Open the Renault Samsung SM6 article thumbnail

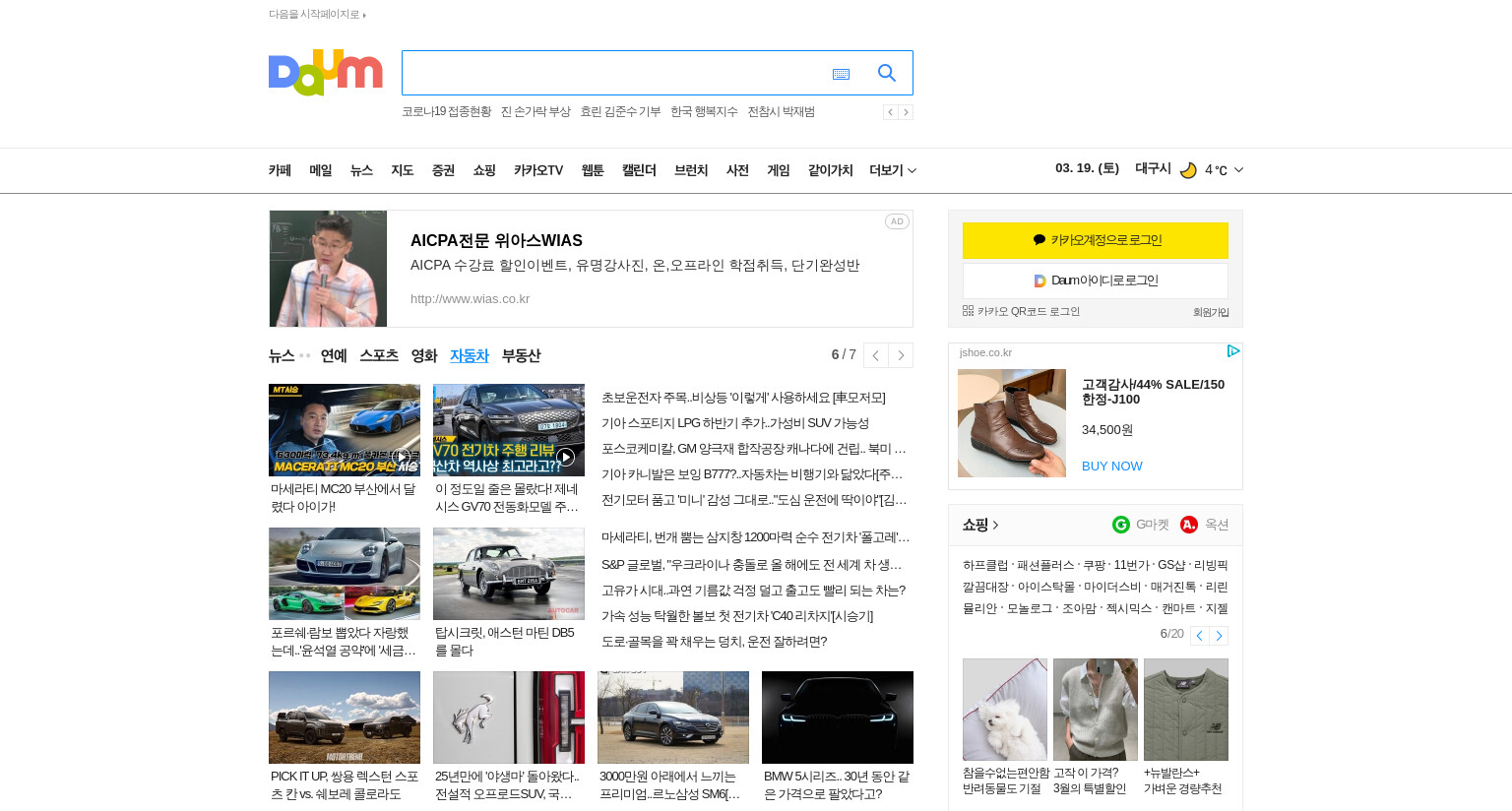pos(673,717)
